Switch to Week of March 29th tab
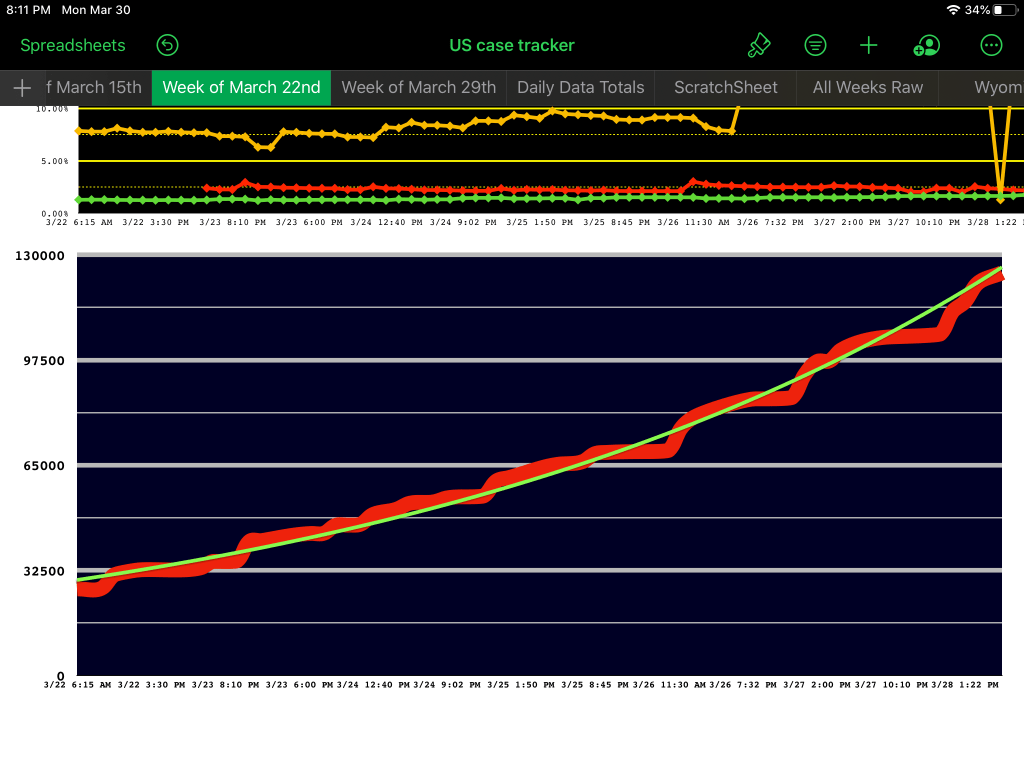This screenshot has width=1024, height=768. pos(418,88)
